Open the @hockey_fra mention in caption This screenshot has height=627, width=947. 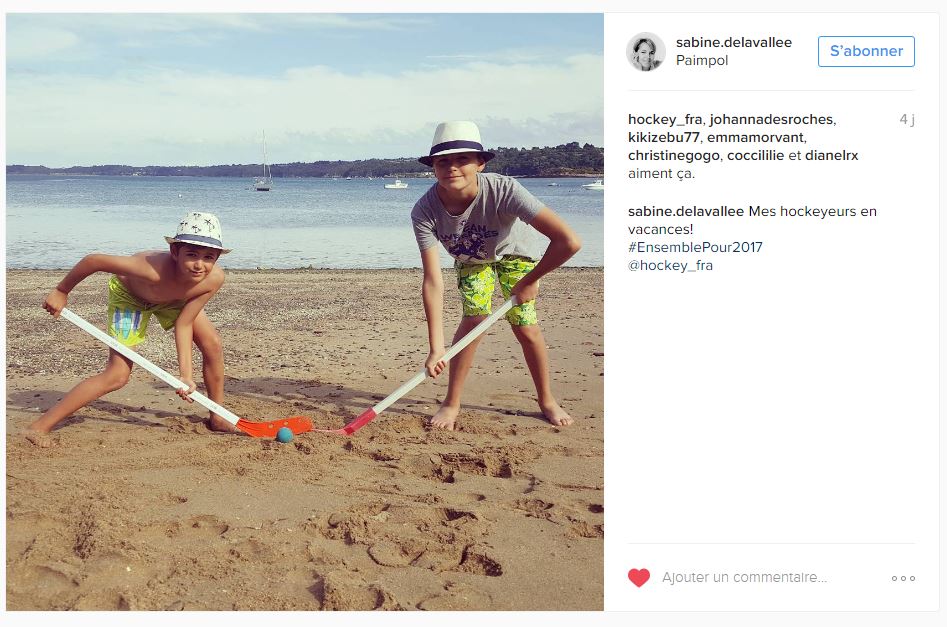[670, 265]
